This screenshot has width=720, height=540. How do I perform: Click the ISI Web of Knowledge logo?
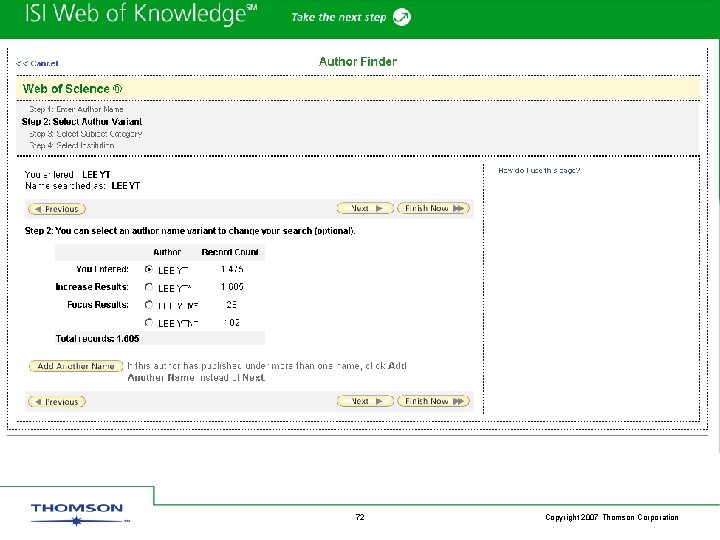coord(141,14)
